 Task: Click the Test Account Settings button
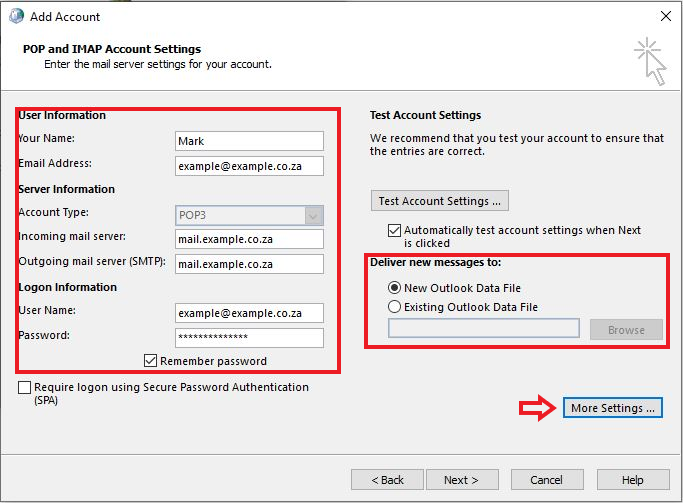[440, 201]
